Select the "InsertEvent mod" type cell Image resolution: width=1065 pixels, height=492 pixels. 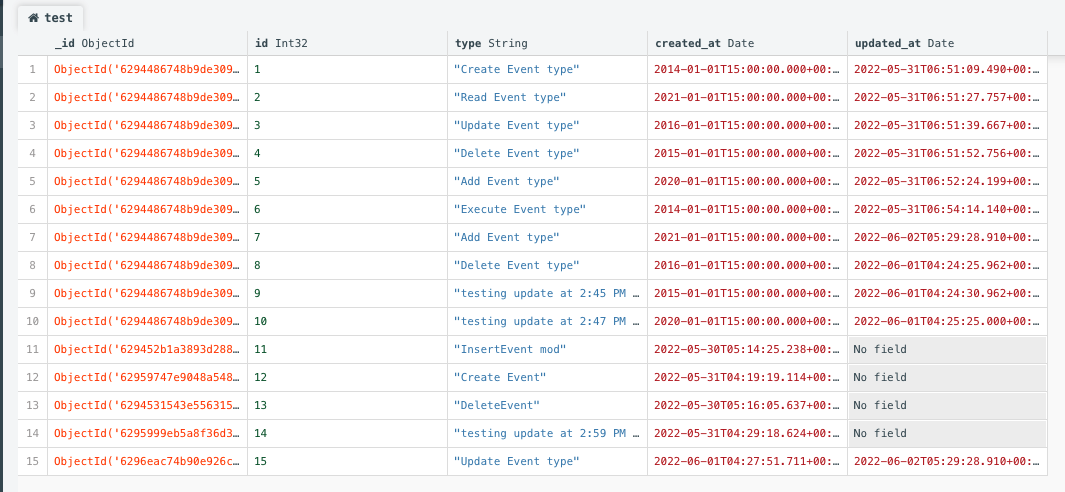click(x=510, y=350)
